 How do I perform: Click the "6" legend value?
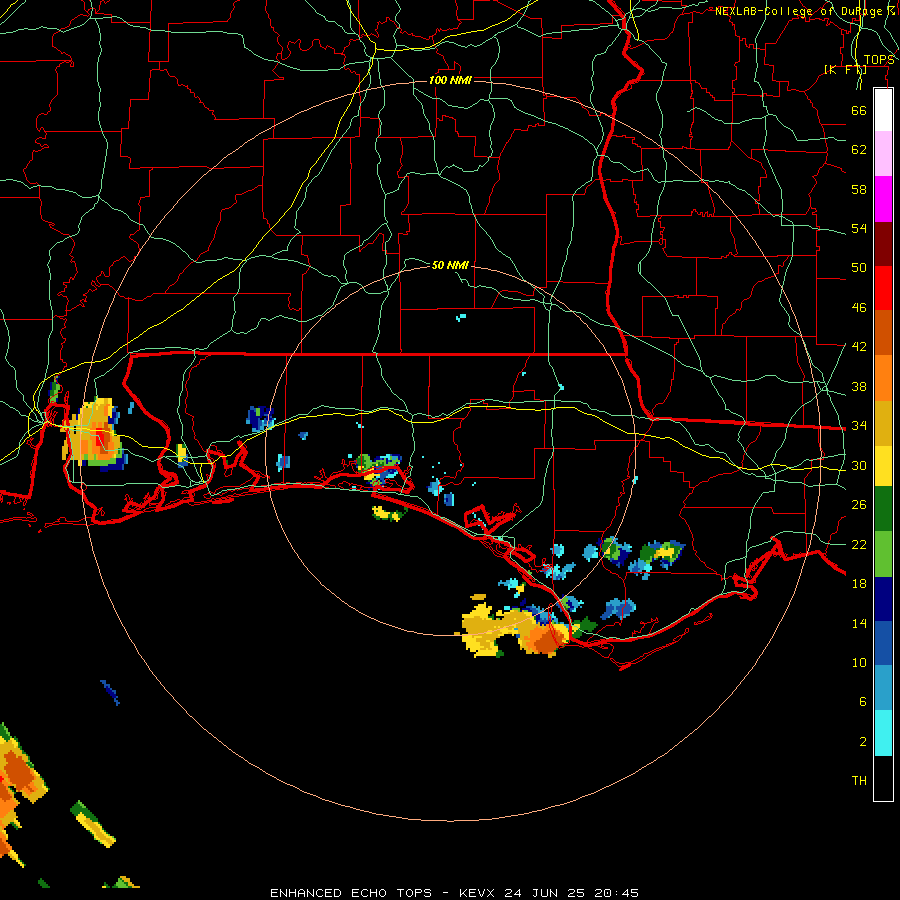pyautogui.click(x=863, y=701)
